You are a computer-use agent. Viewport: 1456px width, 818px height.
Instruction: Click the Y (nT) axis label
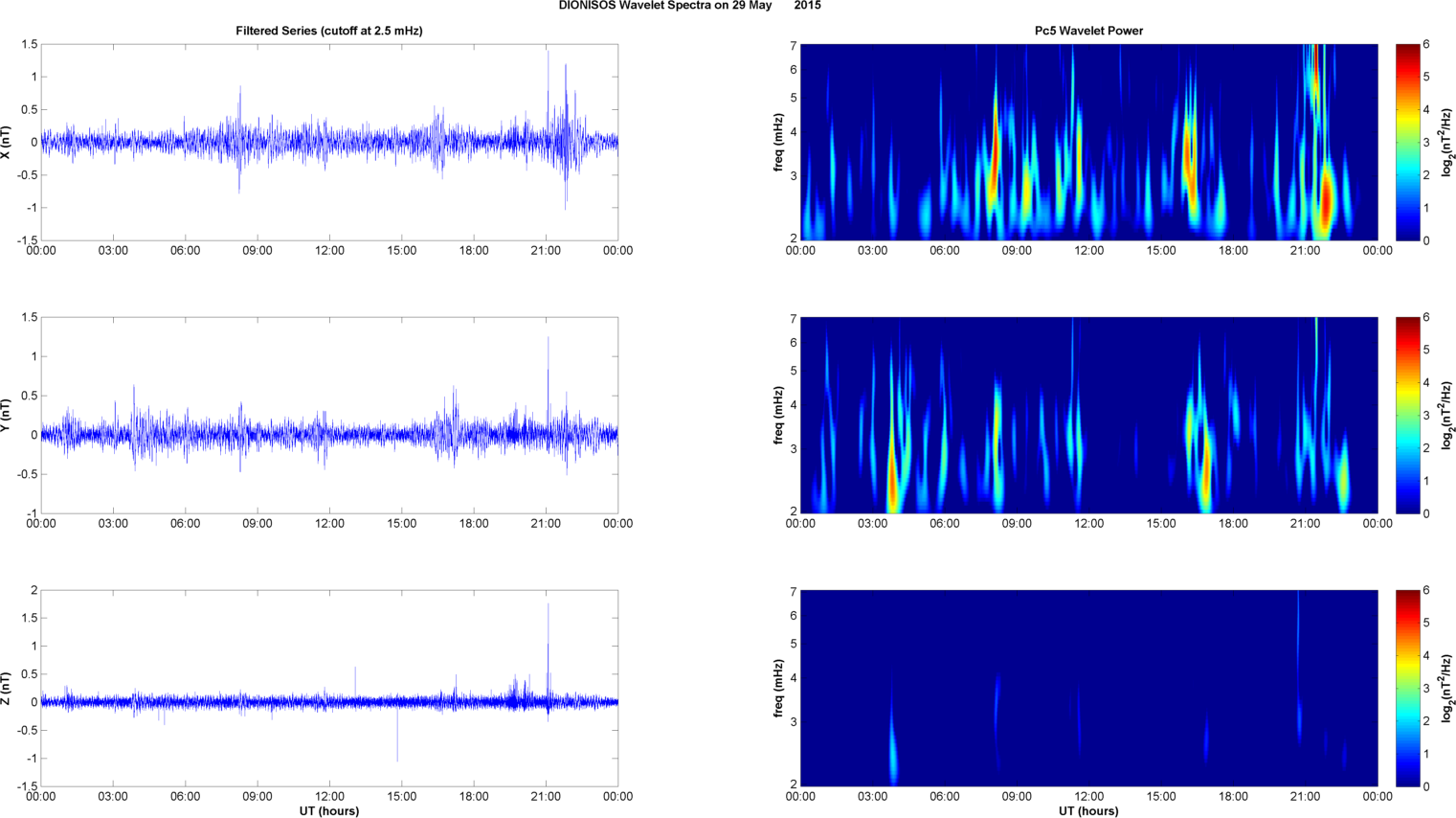(7, 416)
